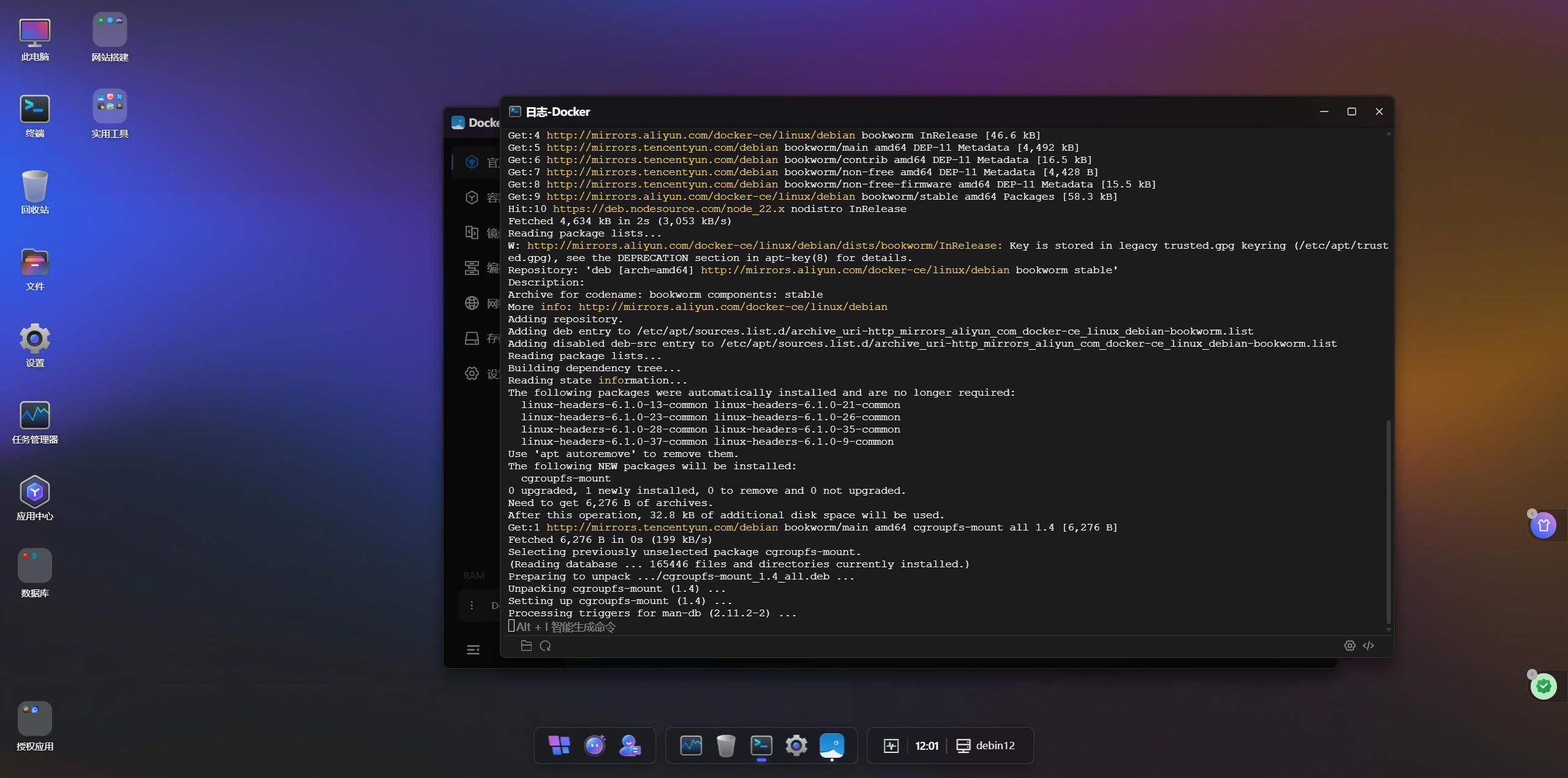The image size is (1568, 778).
Task: Select the Docker settings sidebar item
Action: (472, 374)
